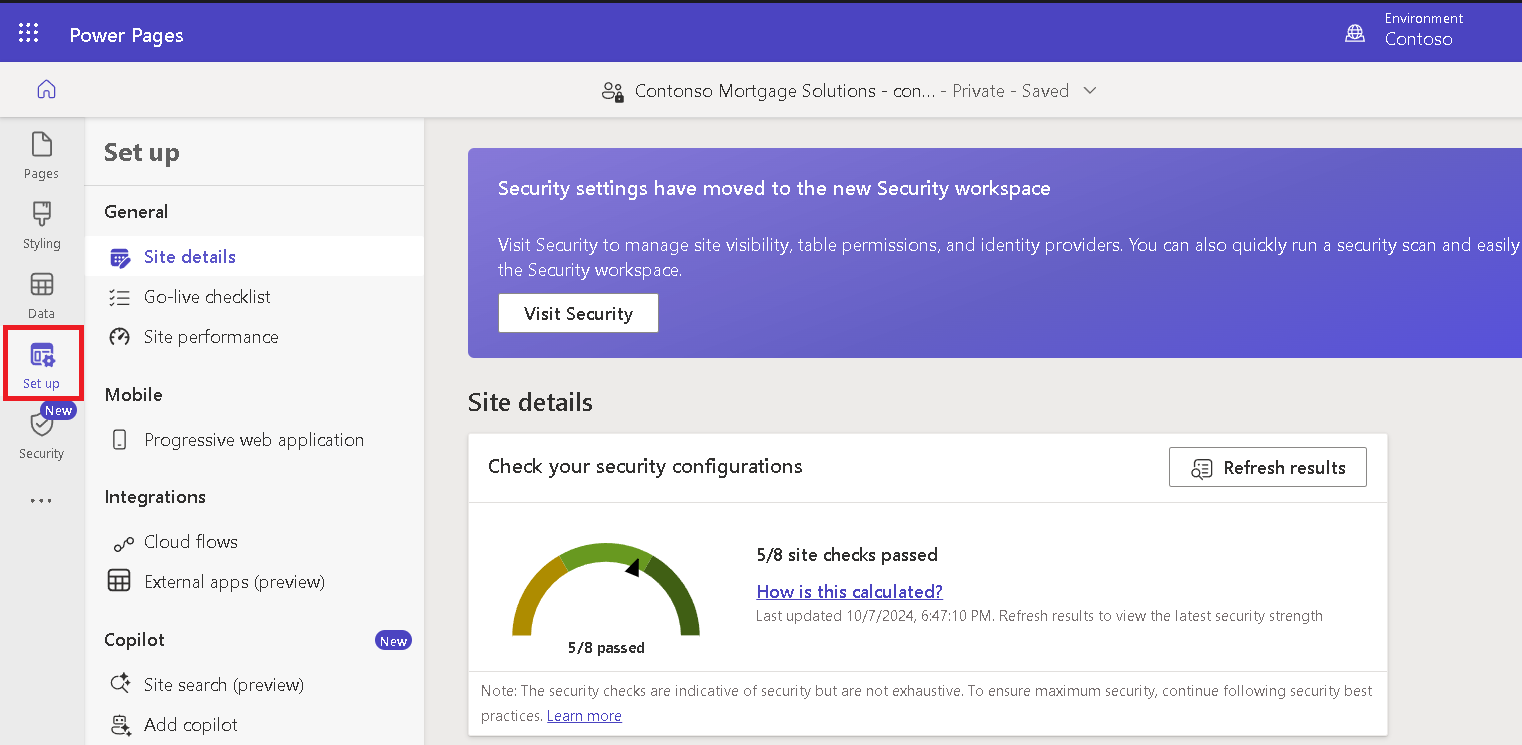This screenshot has height=745, width=1522.
Task: Open the app launcher waffle icon
Action: [29, 34]
